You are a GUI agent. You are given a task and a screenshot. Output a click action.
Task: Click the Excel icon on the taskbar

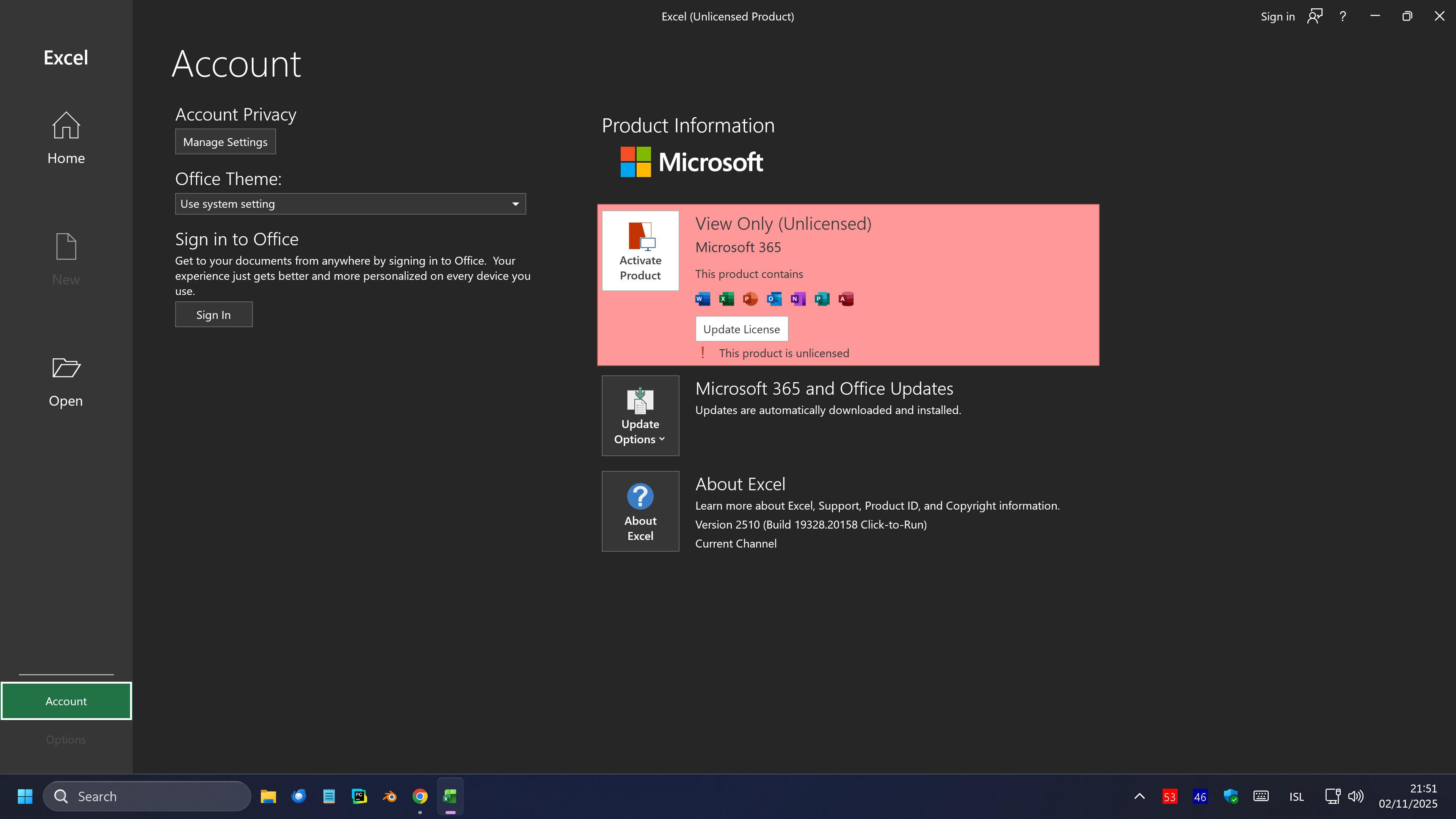coord(450,796)
